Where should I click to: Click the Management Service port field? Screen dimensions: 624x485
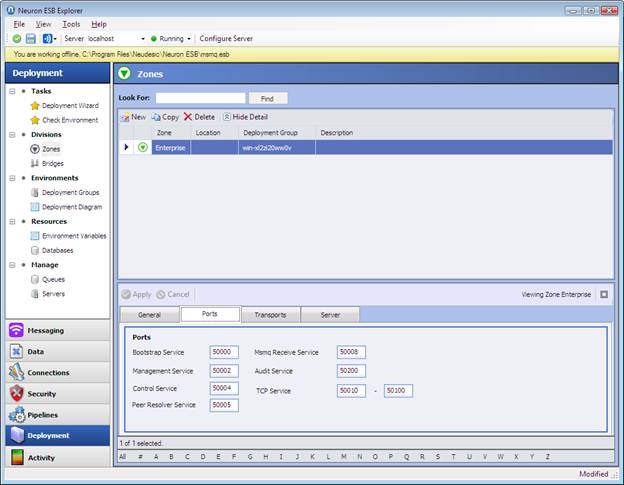coord(224,370)
